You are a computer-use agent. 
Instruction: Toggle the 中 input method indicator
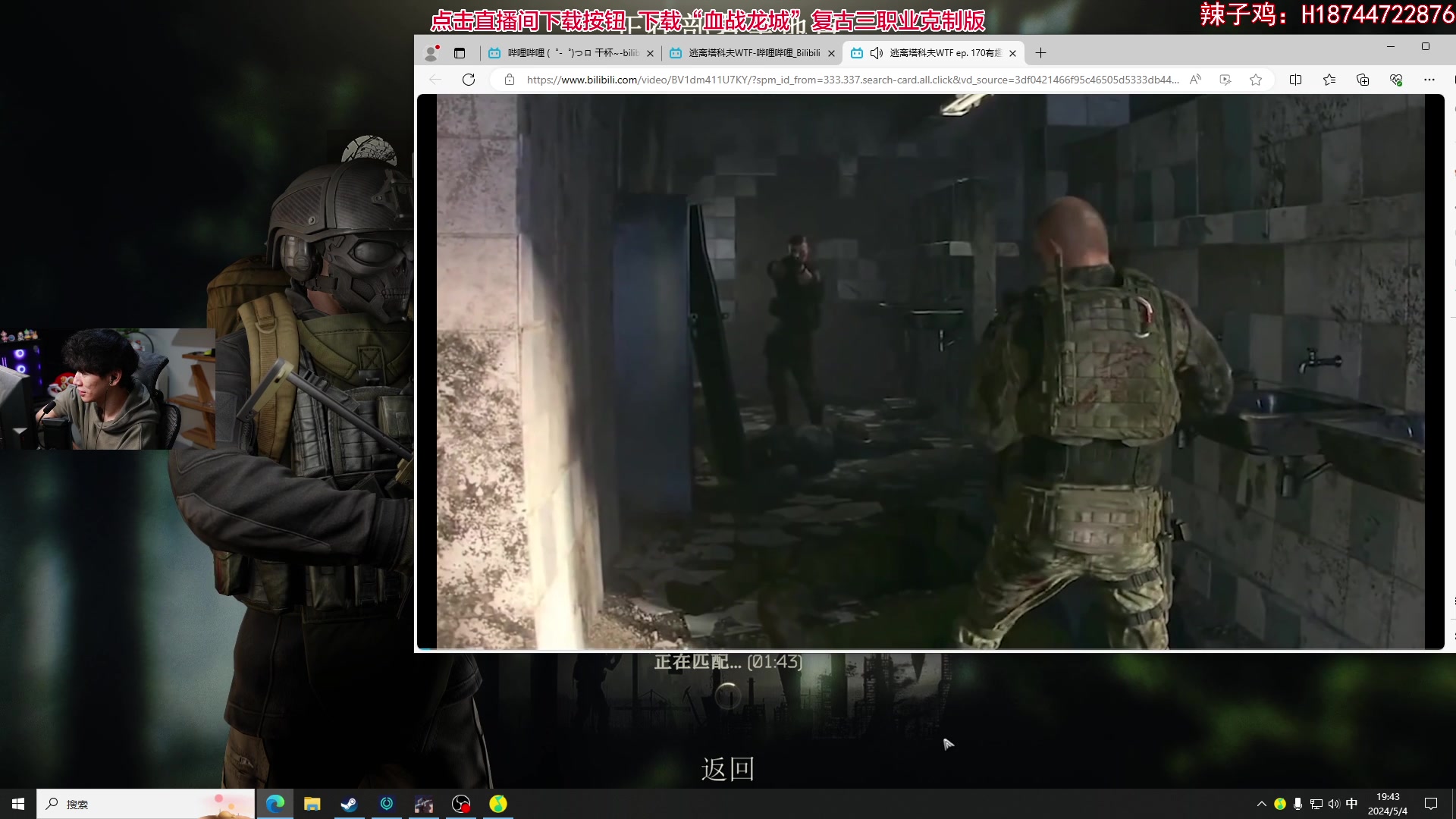click(1351, 804)
